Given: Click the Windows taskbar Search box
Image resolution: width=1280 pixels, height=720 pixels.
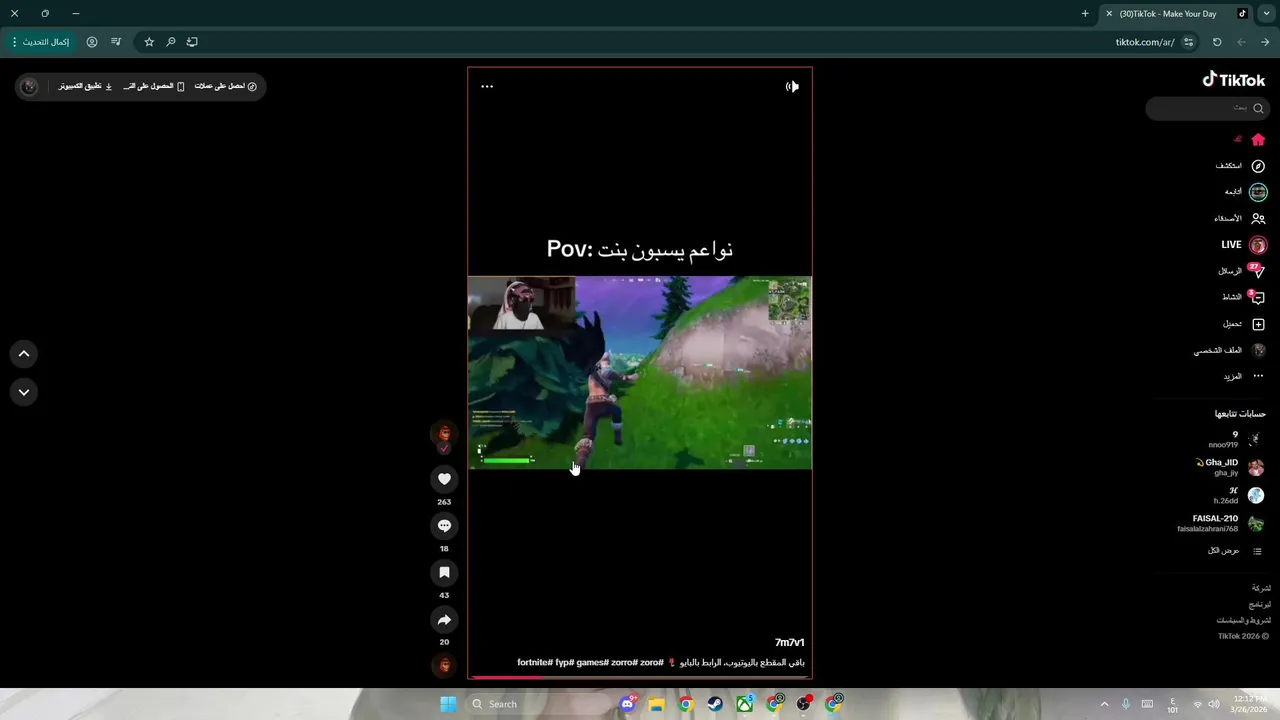Looking at the screenshot, I should tap(540, 704).
